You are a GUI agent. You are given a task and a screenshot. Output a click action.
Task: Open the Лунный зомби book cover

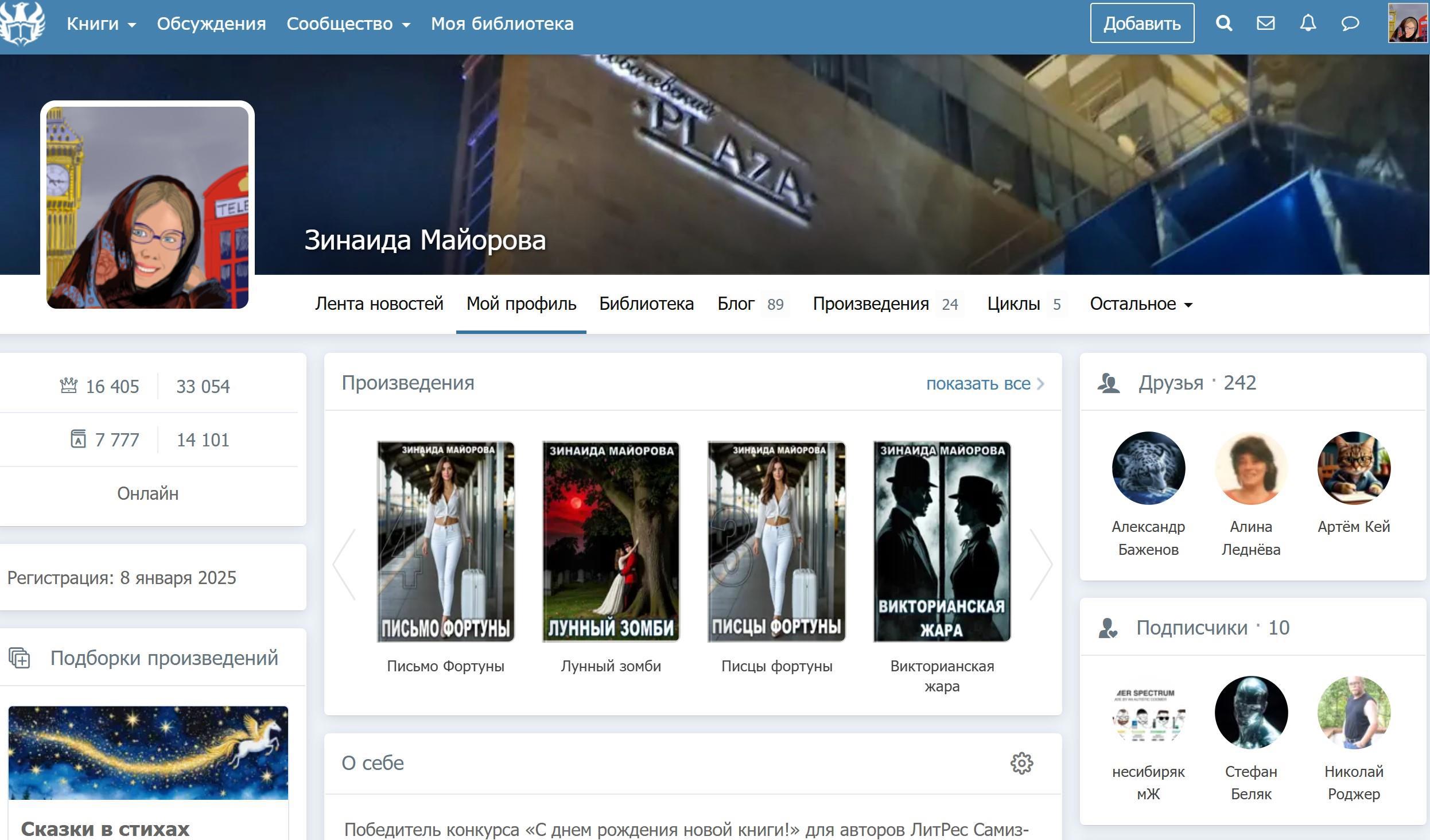click(x=611, y=541)
